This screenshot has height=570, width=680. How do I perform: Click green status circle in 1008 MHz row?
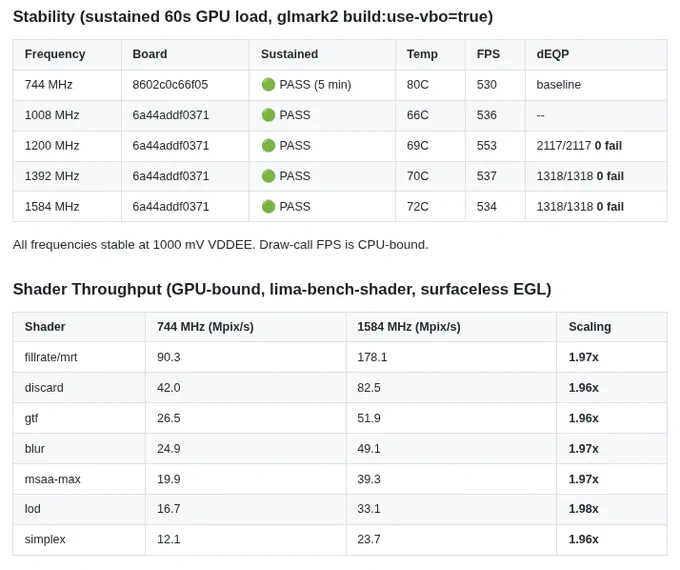(x=268, y=115)
